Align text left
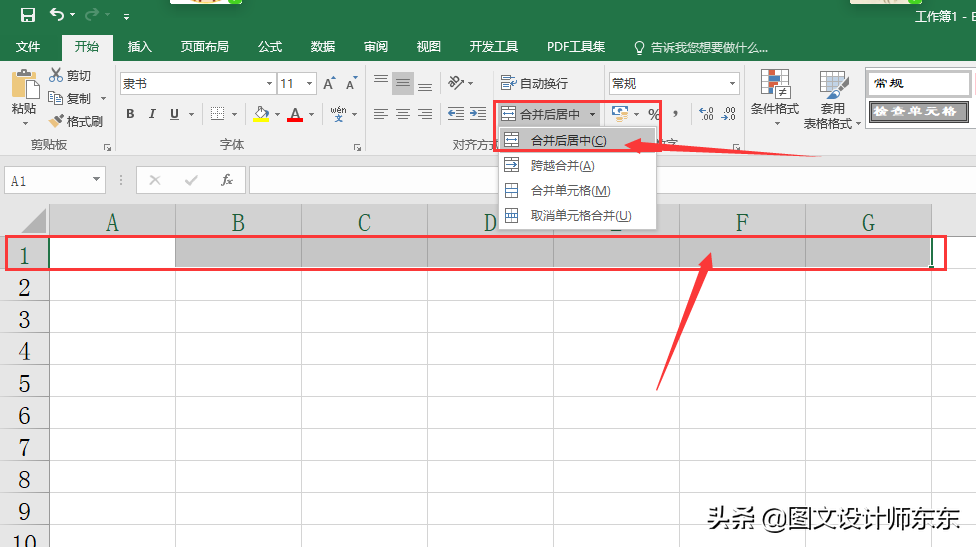 point(381,114)
